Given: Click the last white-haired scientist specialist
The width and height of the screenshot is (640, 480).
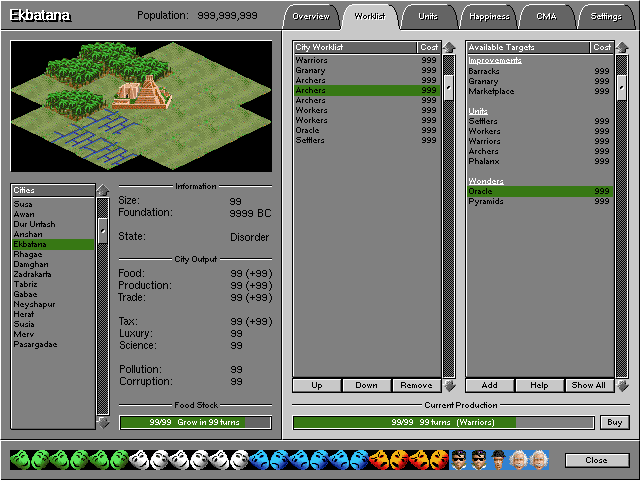Looking at the screenshot, I should [539, 460].
